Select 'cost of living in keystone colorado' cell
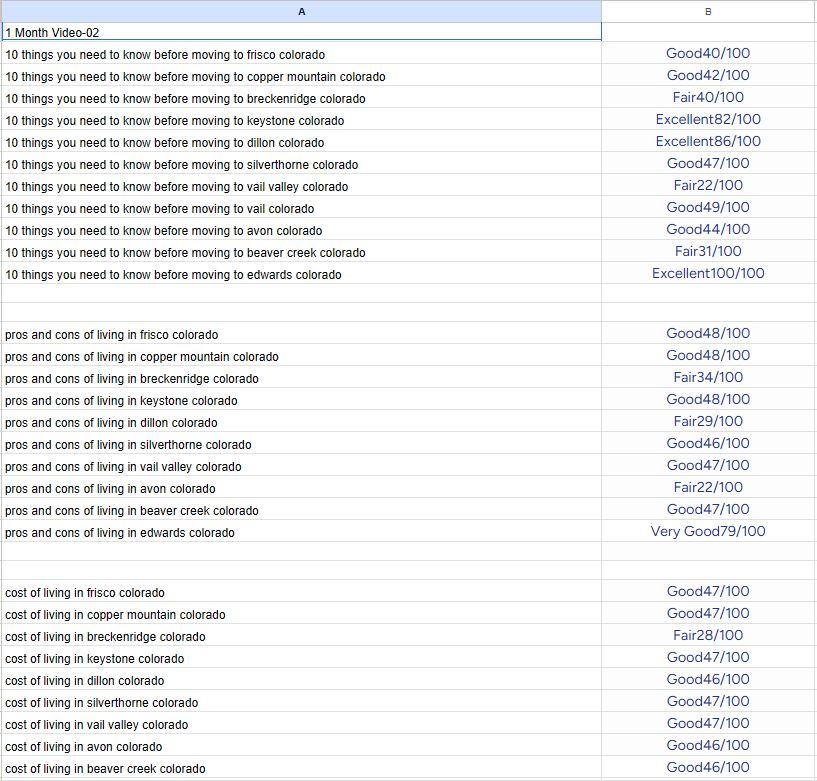This screenshot has height=781, width=817. (x=95, y=659)
